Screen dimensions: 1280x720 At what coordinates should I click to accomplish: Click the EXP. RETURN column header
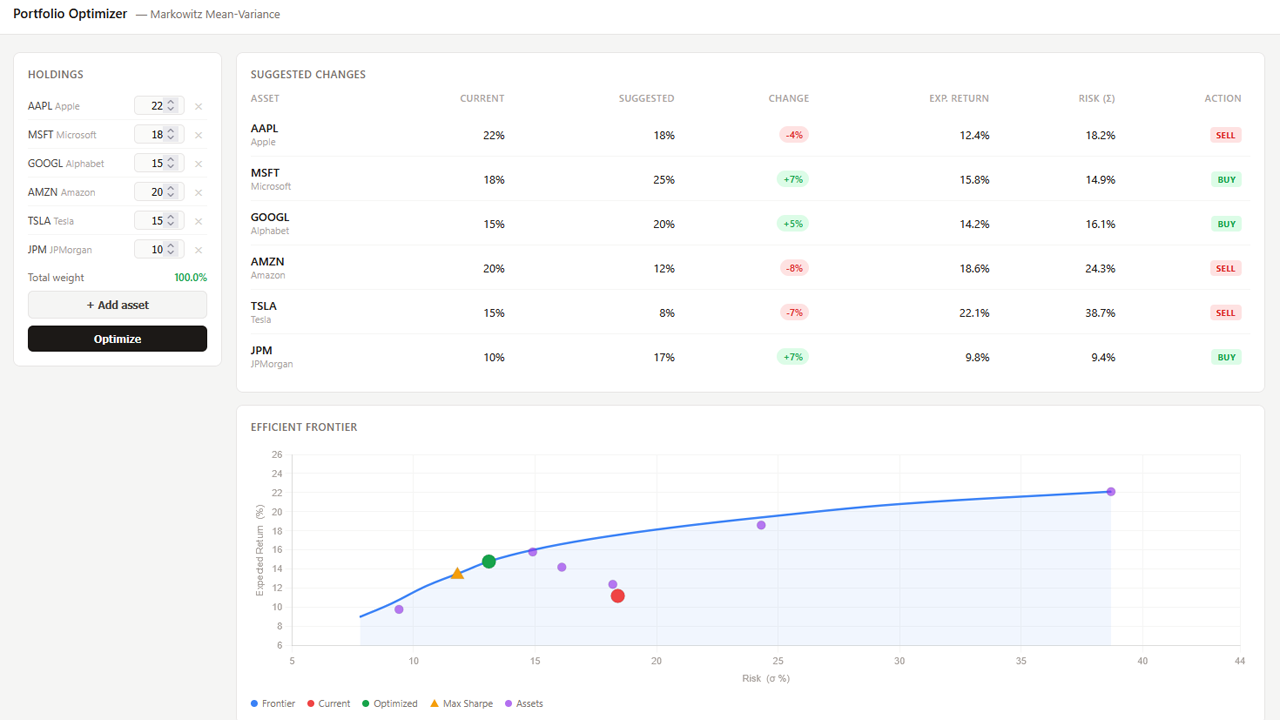pyautogui.click(x=959, y=99)
